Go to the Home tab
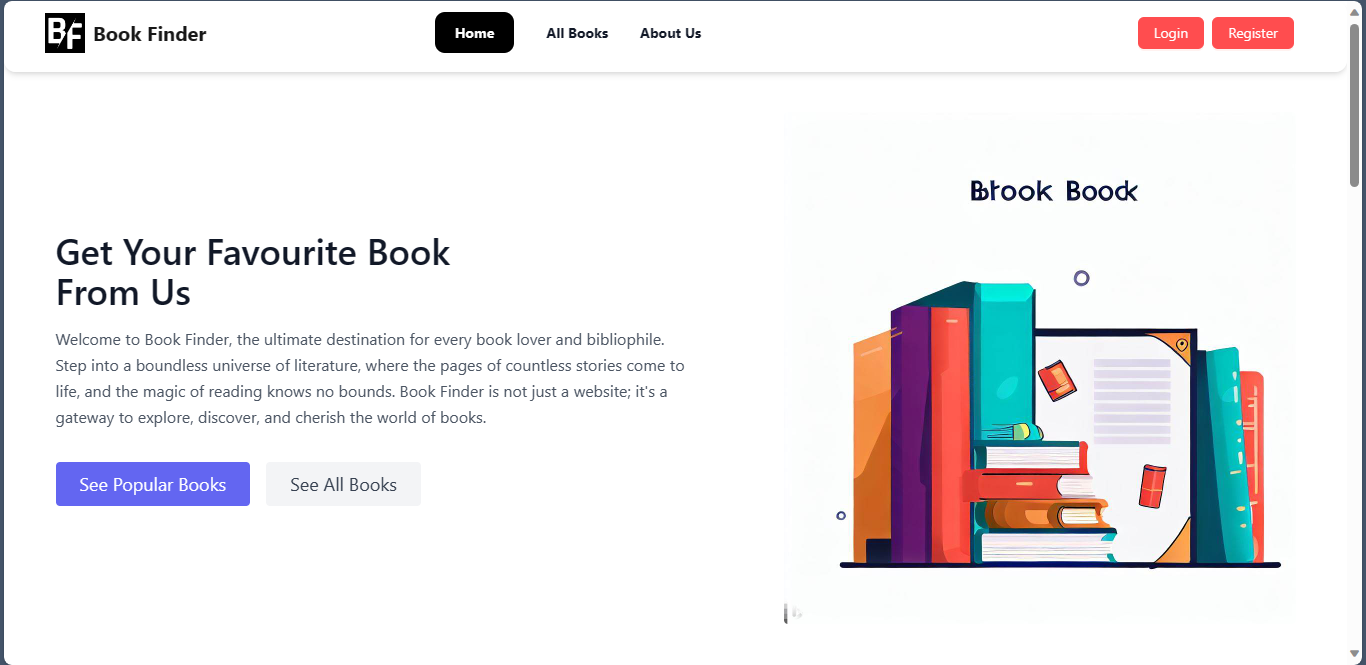This screenshot has width=1366, height=665. (x=474, y=33)
